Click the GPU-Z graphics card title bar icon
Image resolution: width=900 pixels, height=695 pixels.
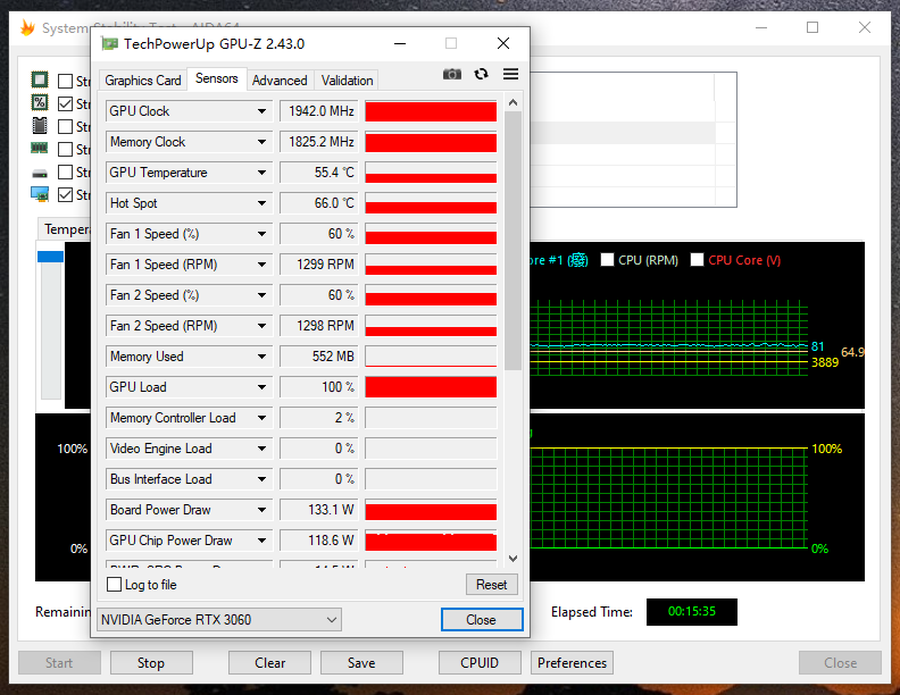pos(110,44)
